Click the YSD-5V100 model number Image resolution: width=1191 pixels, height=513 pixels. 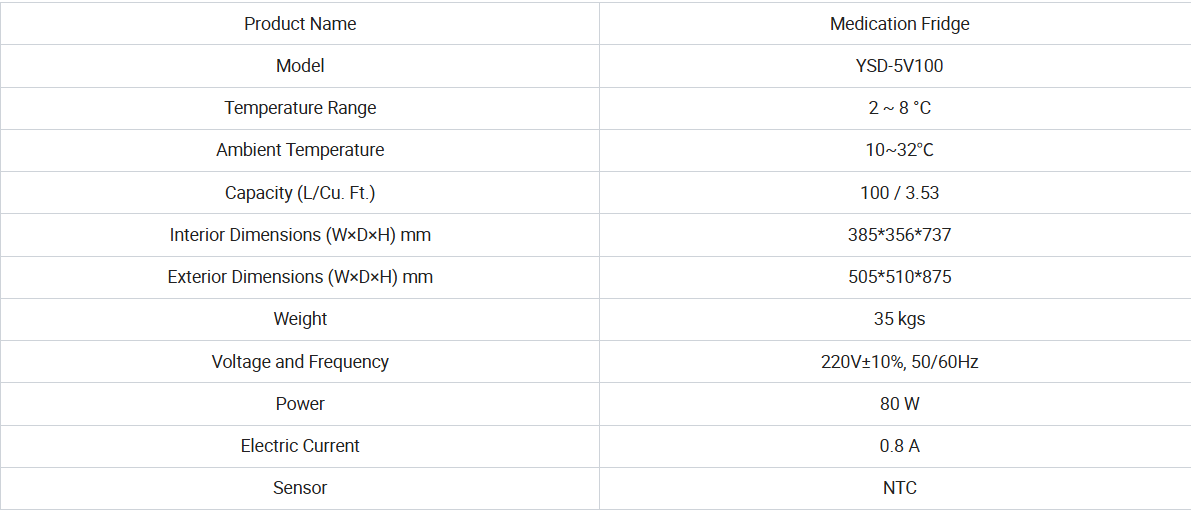[899, 66]
